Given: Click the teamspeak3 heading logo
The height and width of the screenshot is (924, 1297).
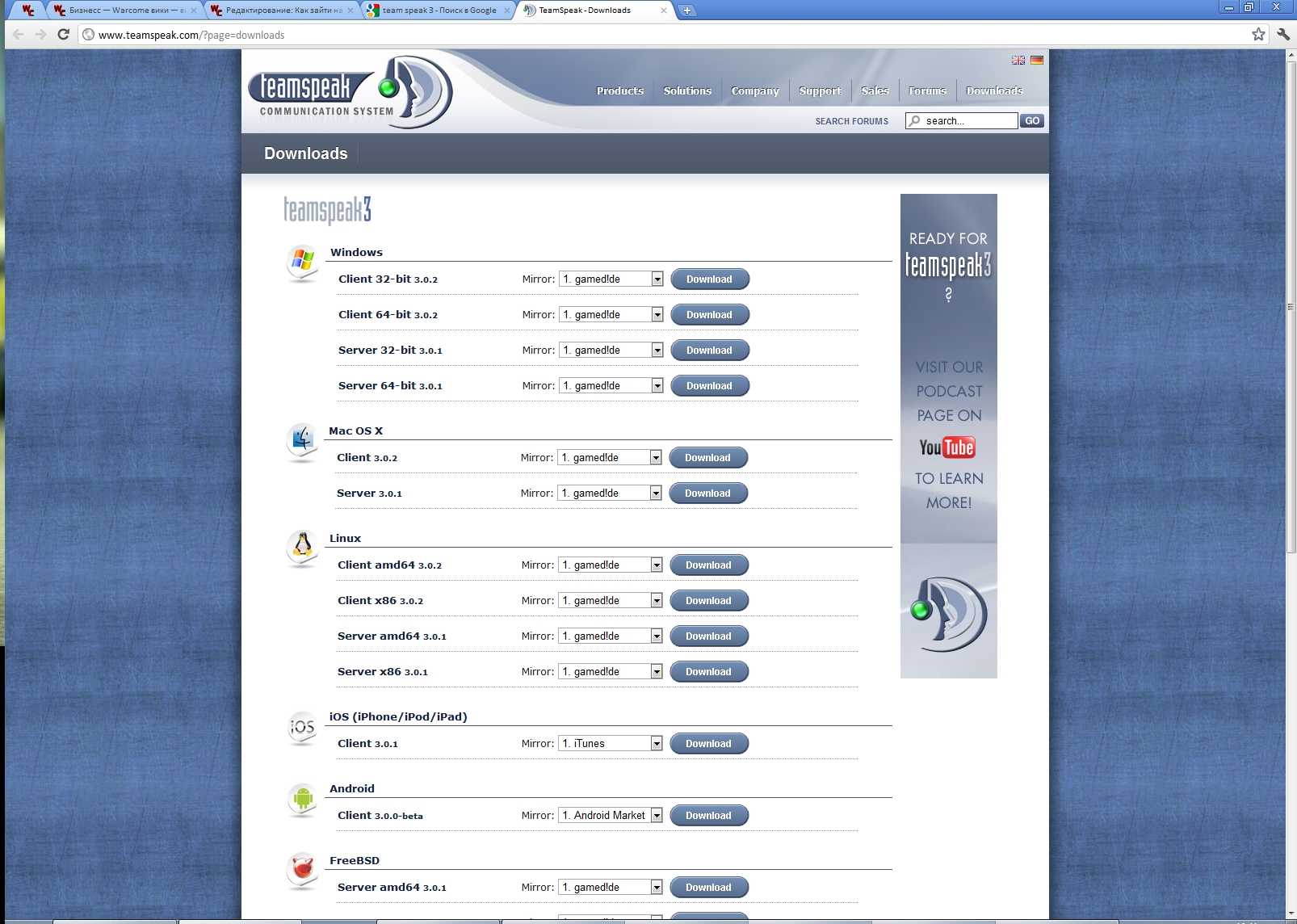Looking at the screenshot, I should pos(327,210).
